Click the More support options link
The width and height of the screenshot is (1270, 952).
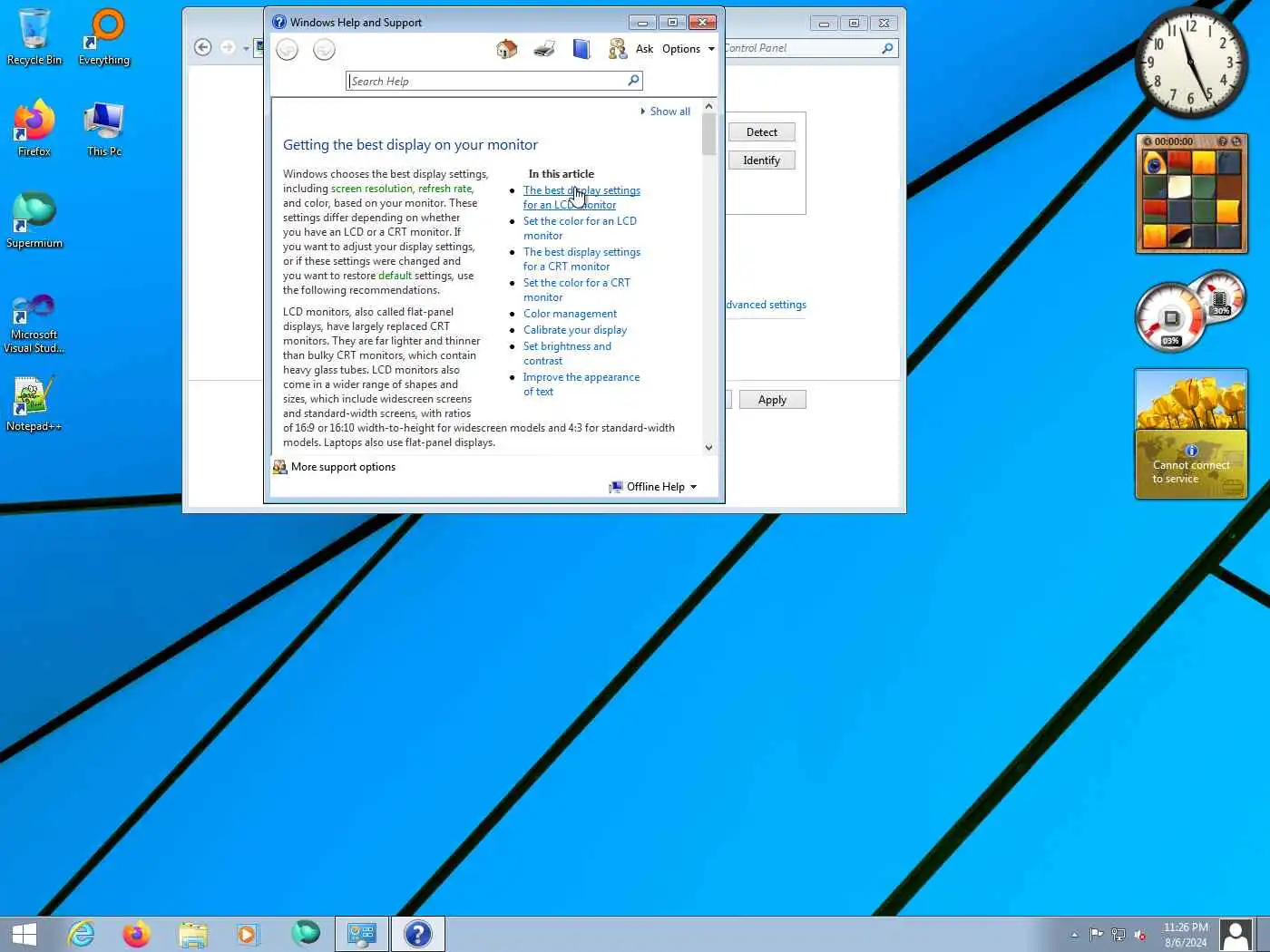pyautogui.click(x=343, y=467)
